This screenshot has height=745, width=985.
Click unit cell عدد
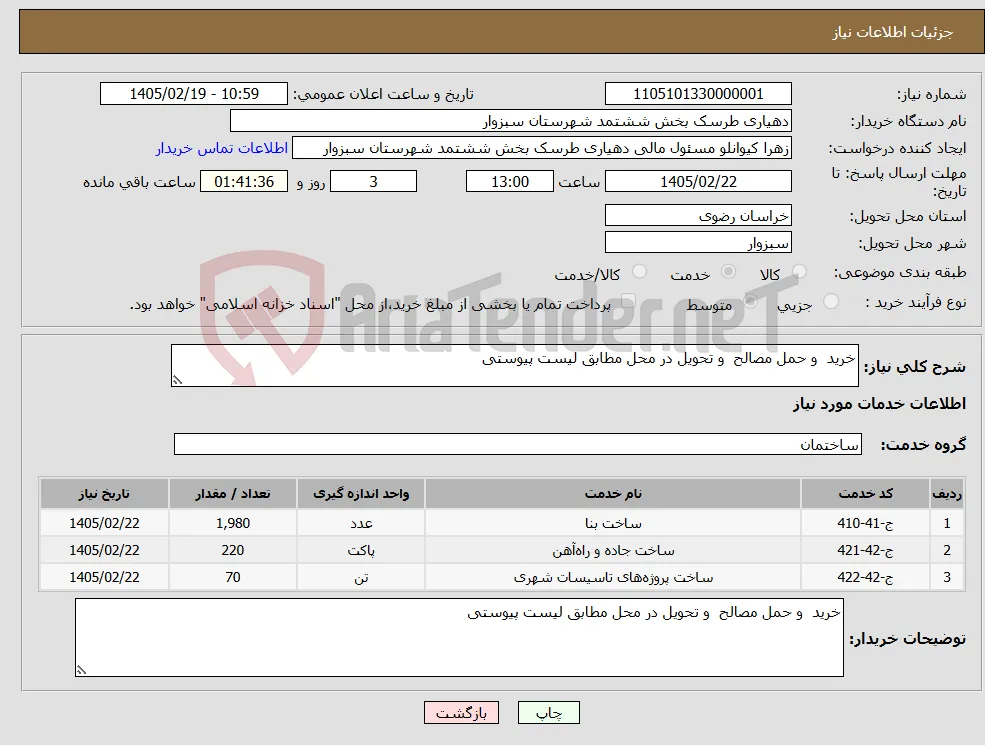[361, 523]
